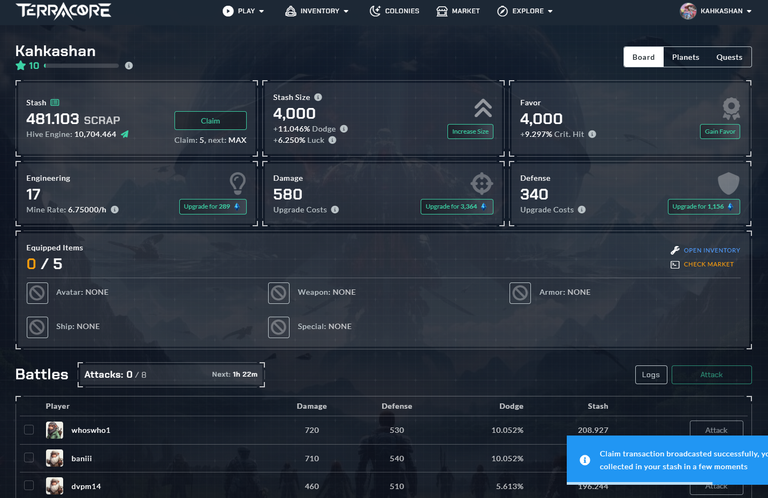Open the Kahkashan account menu

pyautogui.click(x=716, y=11)
